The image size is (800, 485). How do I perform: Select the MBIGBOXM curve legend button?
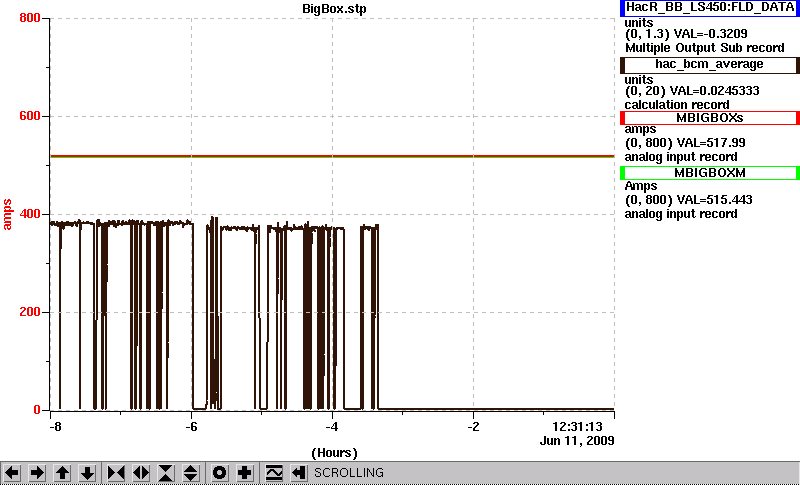pyautogui.click(x=709, y=173)
